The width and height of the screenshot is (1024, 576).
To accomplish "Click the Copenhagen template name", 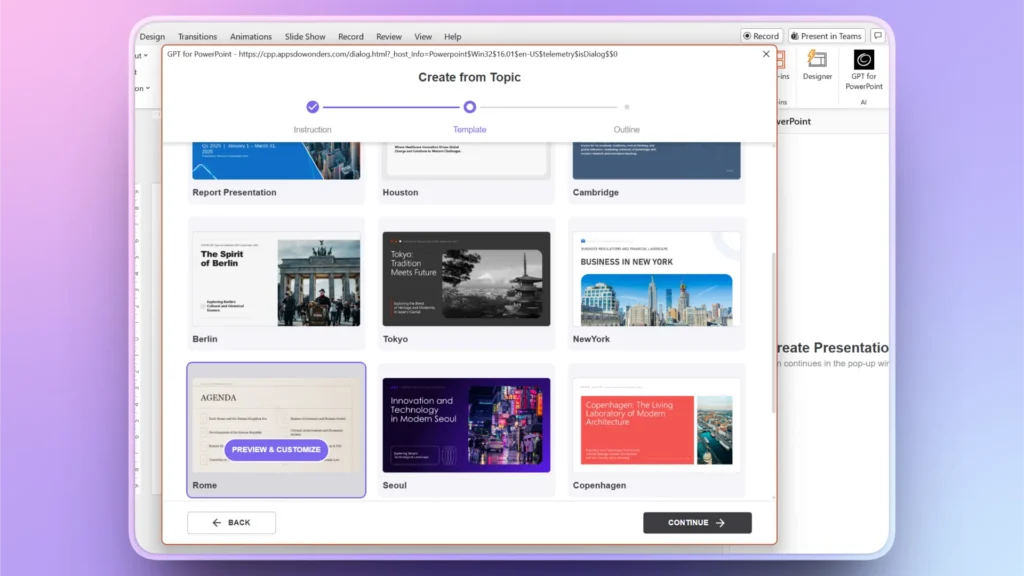I will [600, 485].
